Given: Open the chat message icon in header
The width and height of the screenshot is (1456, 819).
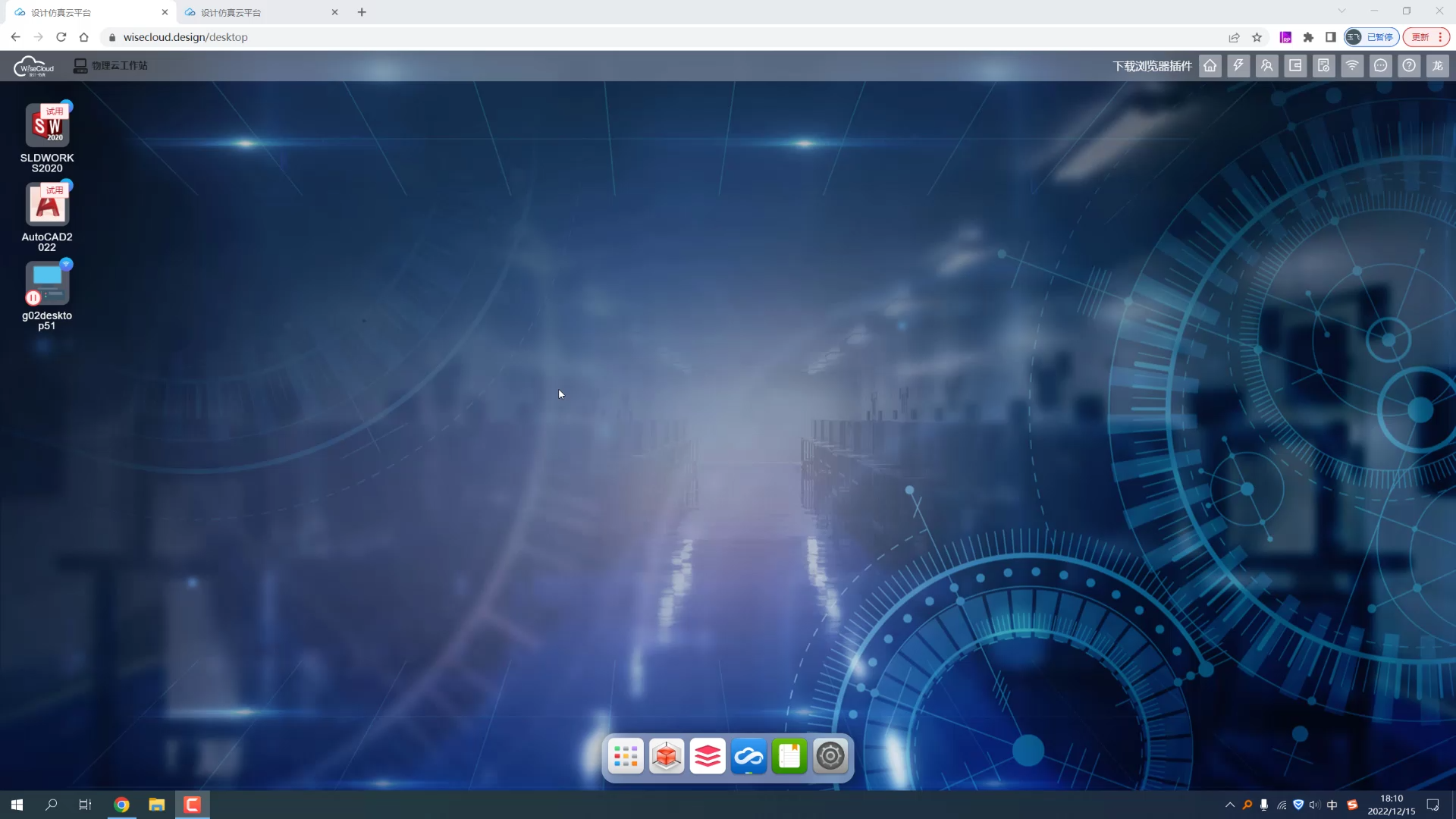Looking at the screenshot, I should 1381,66.
